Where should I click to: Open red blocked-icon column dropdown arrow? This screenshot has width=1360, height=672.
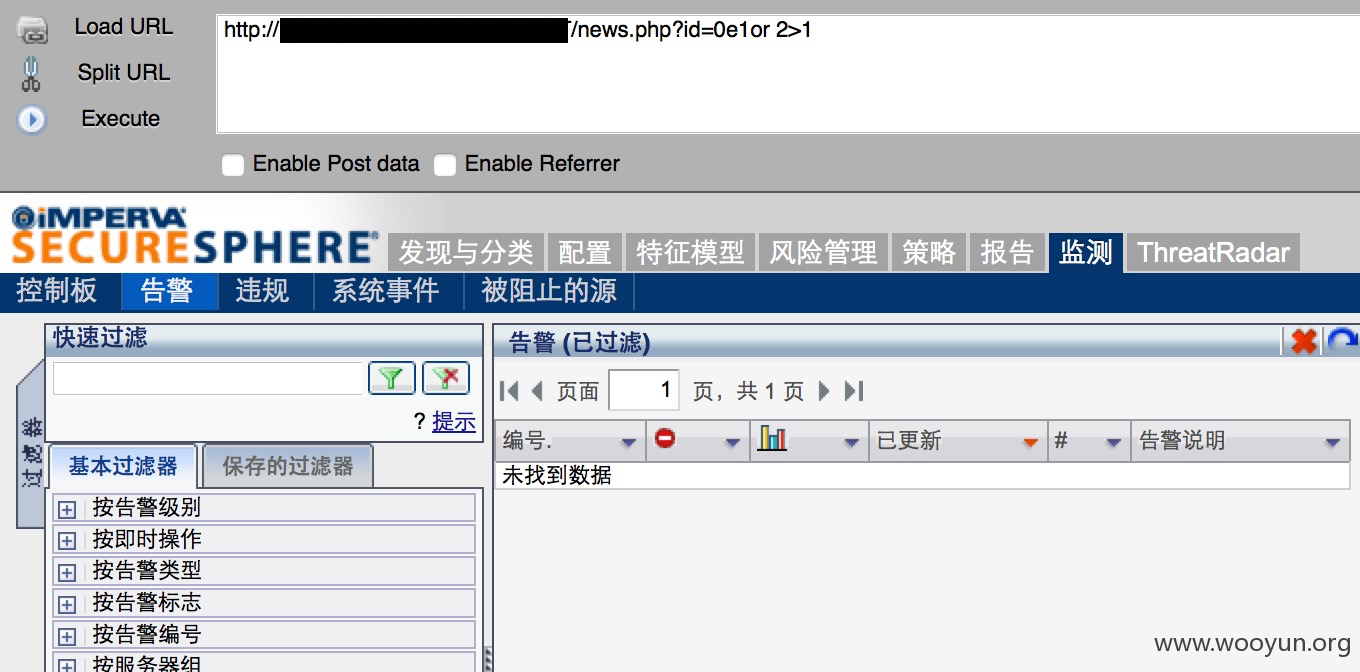733,443
